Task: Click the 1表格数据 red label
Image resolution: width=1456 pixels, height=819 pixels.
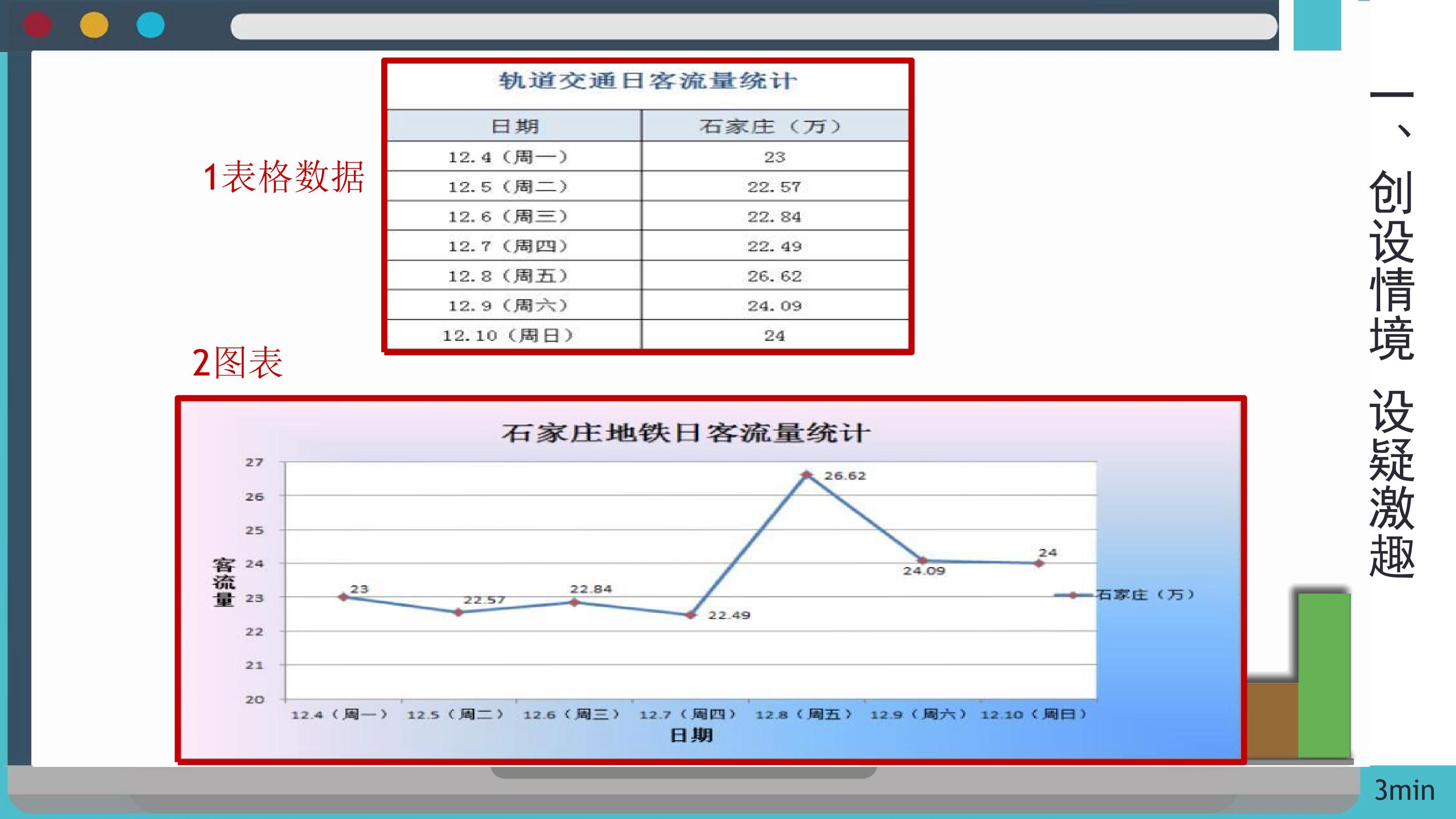Action: [x=284, y=177]
